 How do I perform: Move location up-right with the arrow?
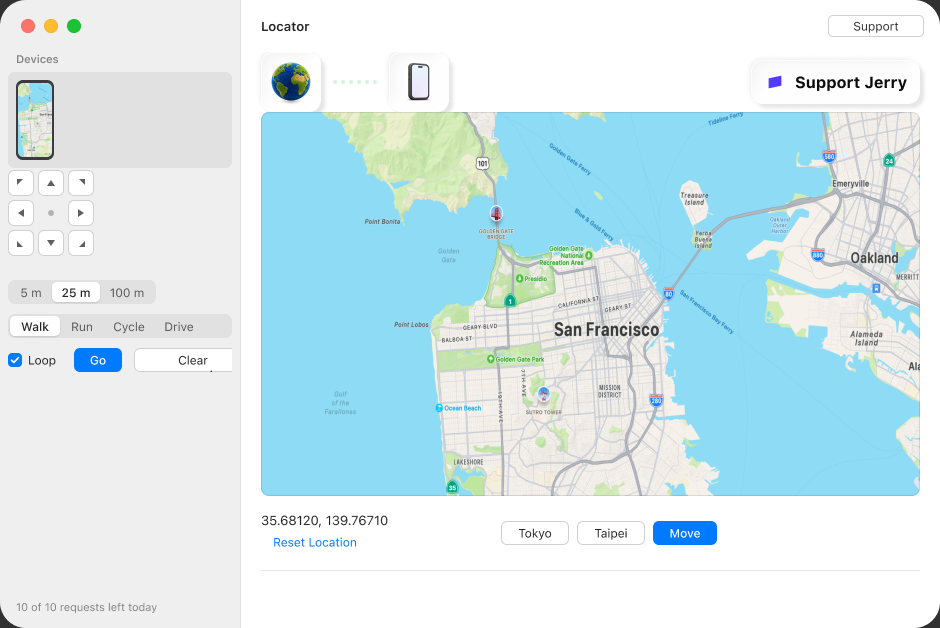(x=81, y=183)
